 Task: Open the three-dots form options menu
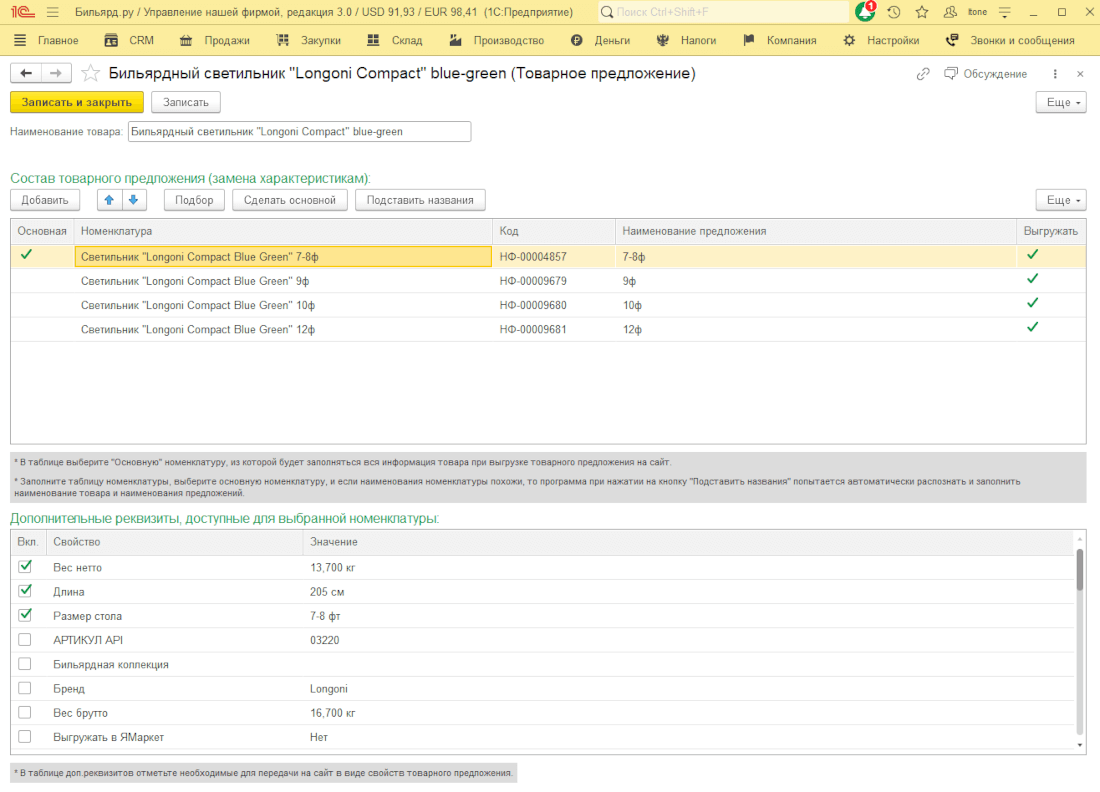(x=1055, y=74)
